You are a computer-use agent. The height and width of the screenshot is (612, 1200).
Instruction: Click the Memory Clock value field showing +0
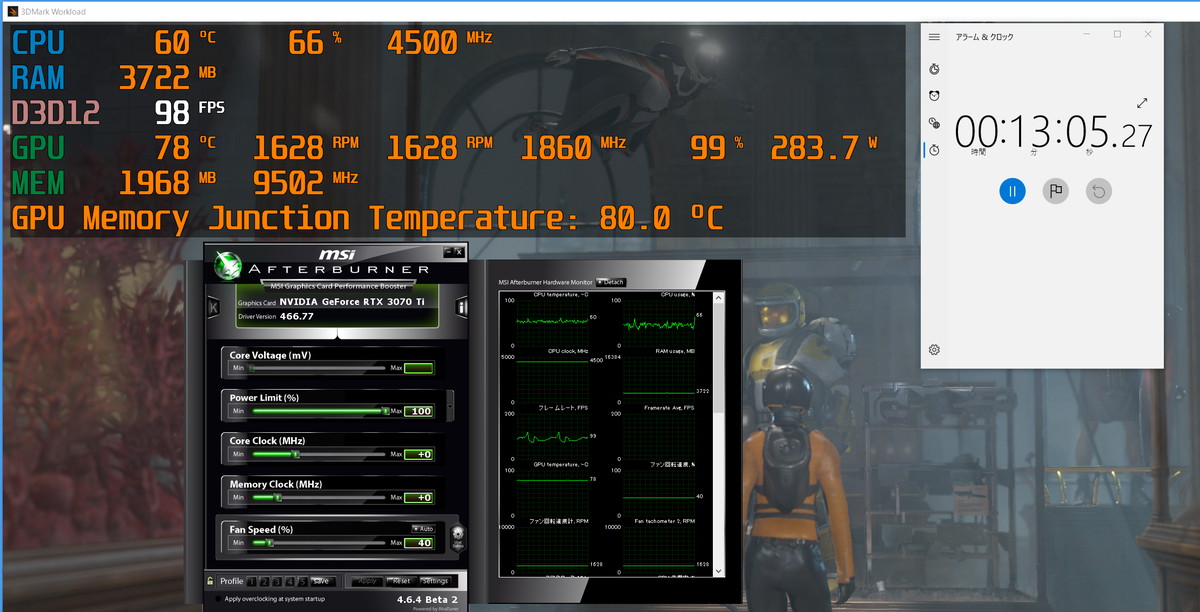pos(419,497)
